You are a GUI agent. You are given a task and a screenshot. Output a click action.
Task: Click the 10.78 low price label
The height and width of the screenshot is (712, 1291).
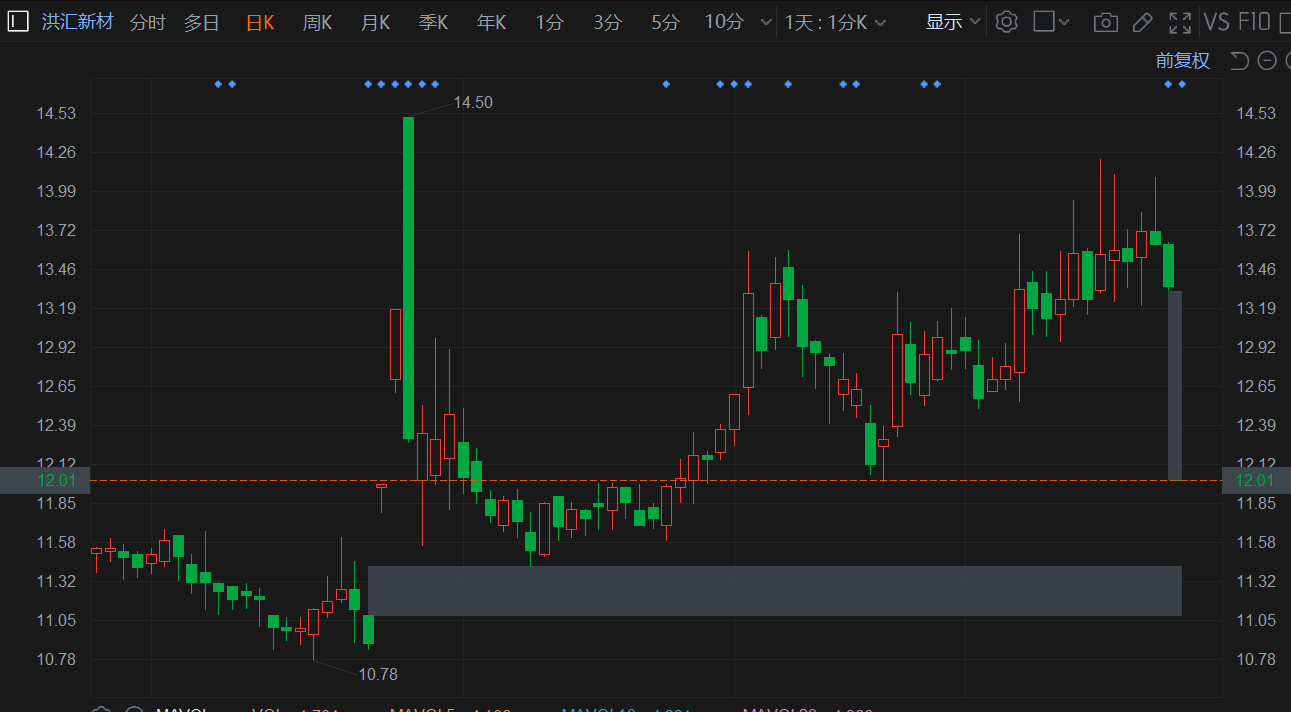pyautogui.click(x=378, y=674)
